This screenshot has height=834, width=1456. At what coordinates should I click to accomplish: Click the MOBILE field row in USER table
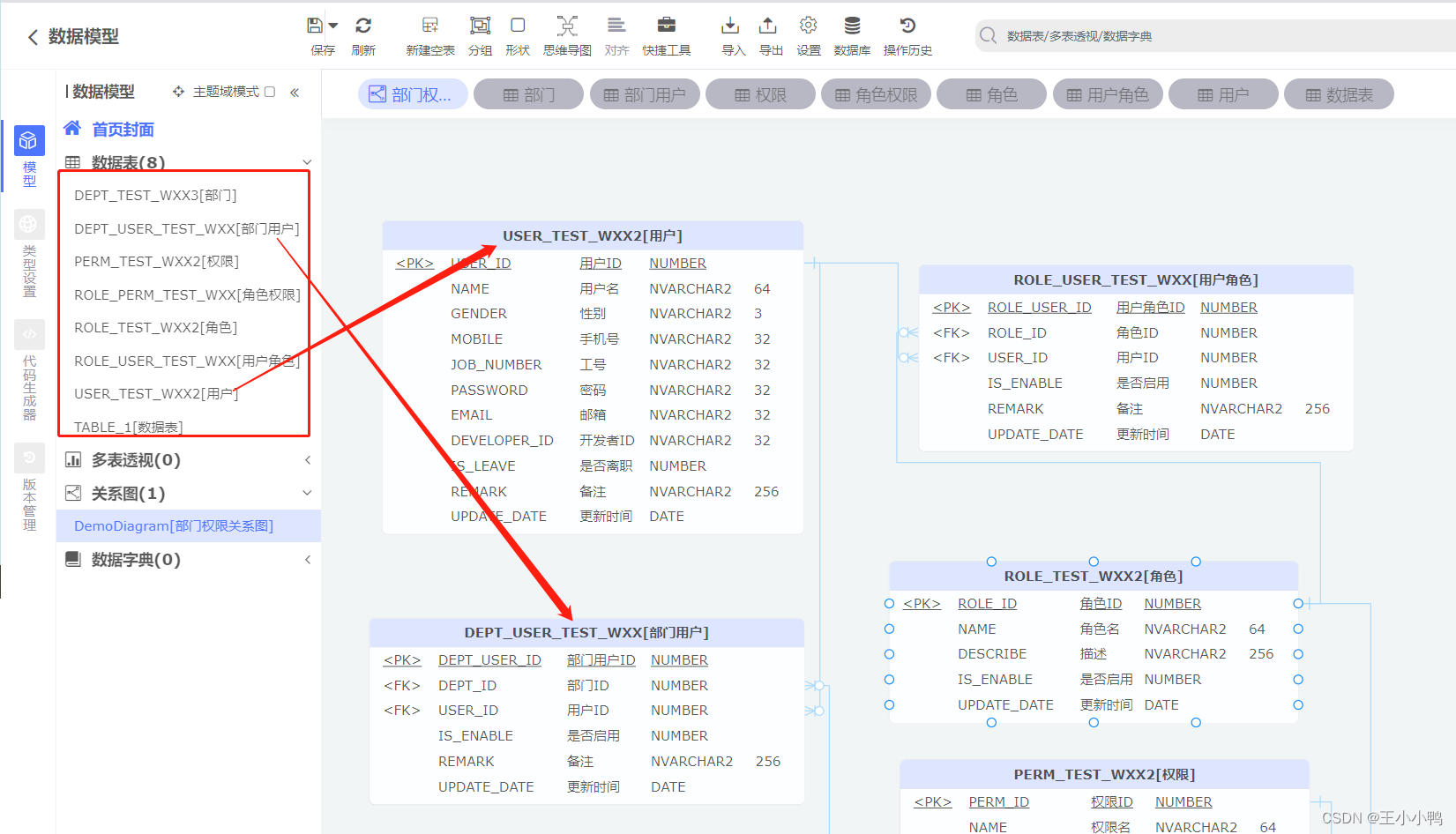tap(593, 339)
